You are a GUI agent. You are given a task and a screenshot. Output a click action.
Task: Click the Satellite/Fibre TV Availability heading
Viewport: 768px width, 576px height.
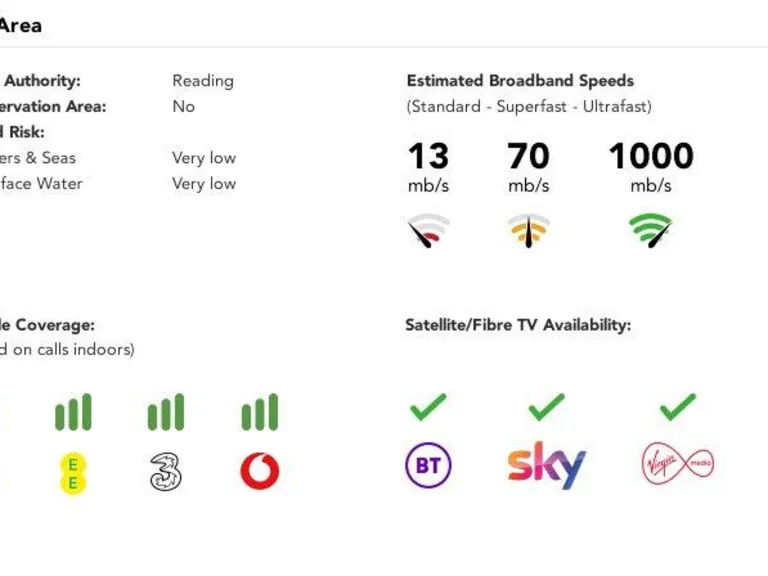point(518,325)
